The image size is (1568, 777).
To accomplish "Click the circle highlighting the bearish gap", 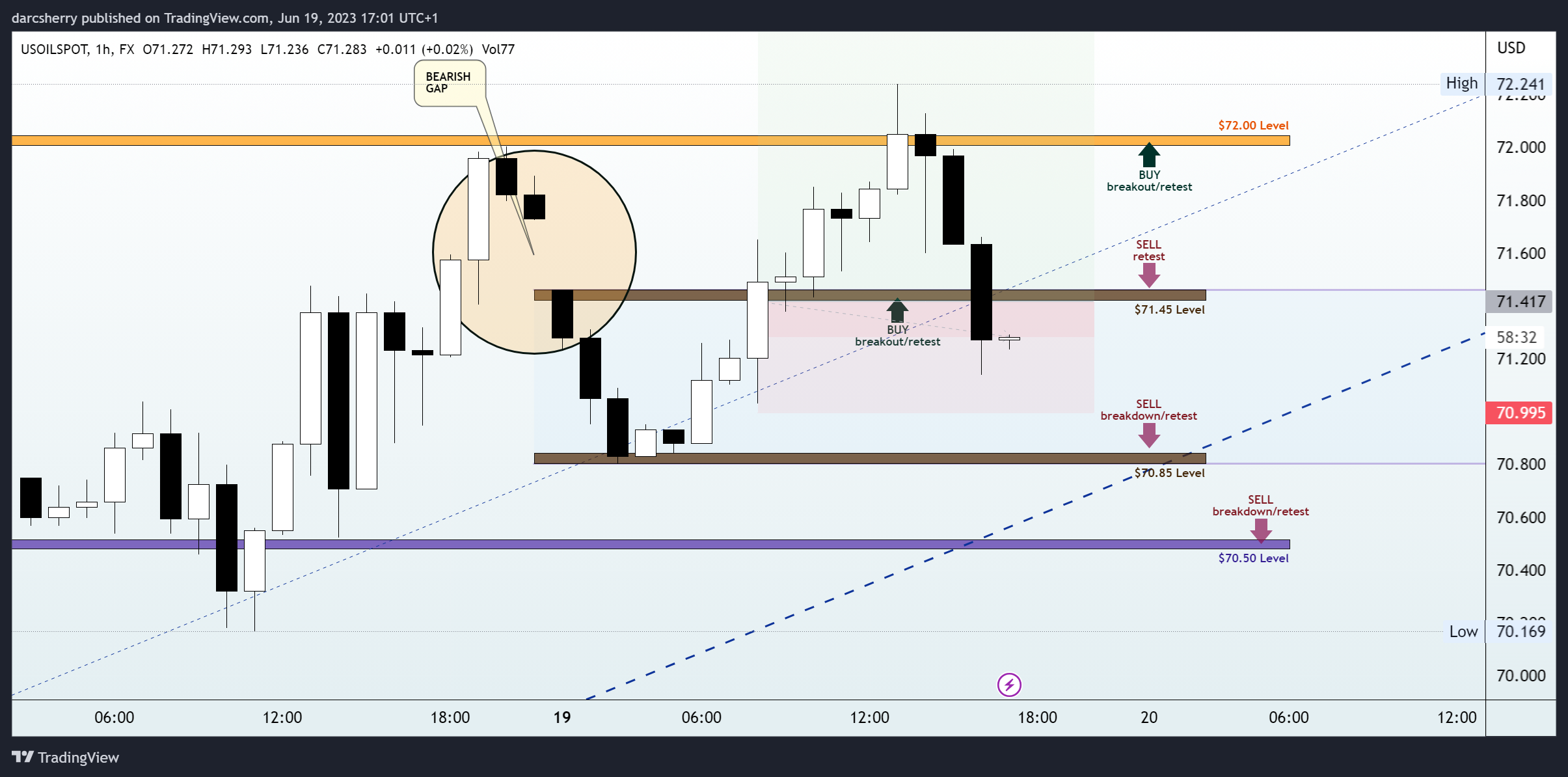I will coord(534,252).
